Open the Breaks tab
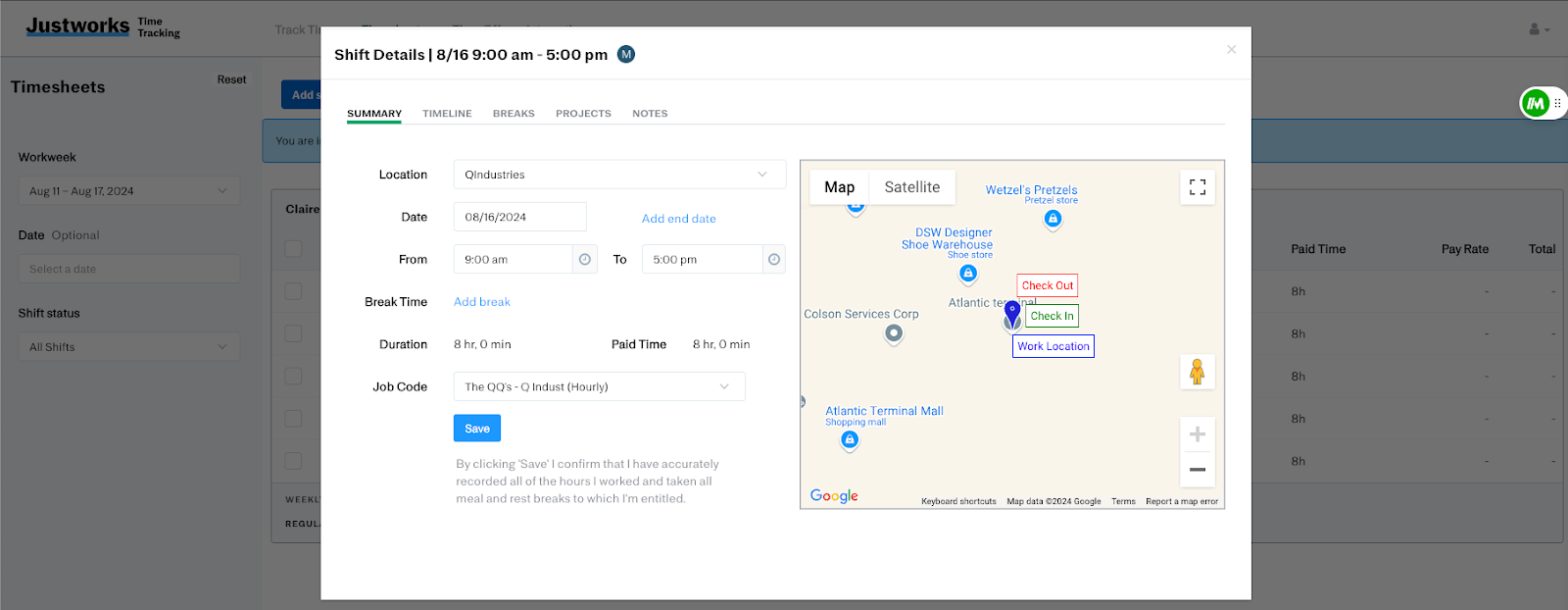Viewport: 1568px width, 610px height. [x=514, y=114]
